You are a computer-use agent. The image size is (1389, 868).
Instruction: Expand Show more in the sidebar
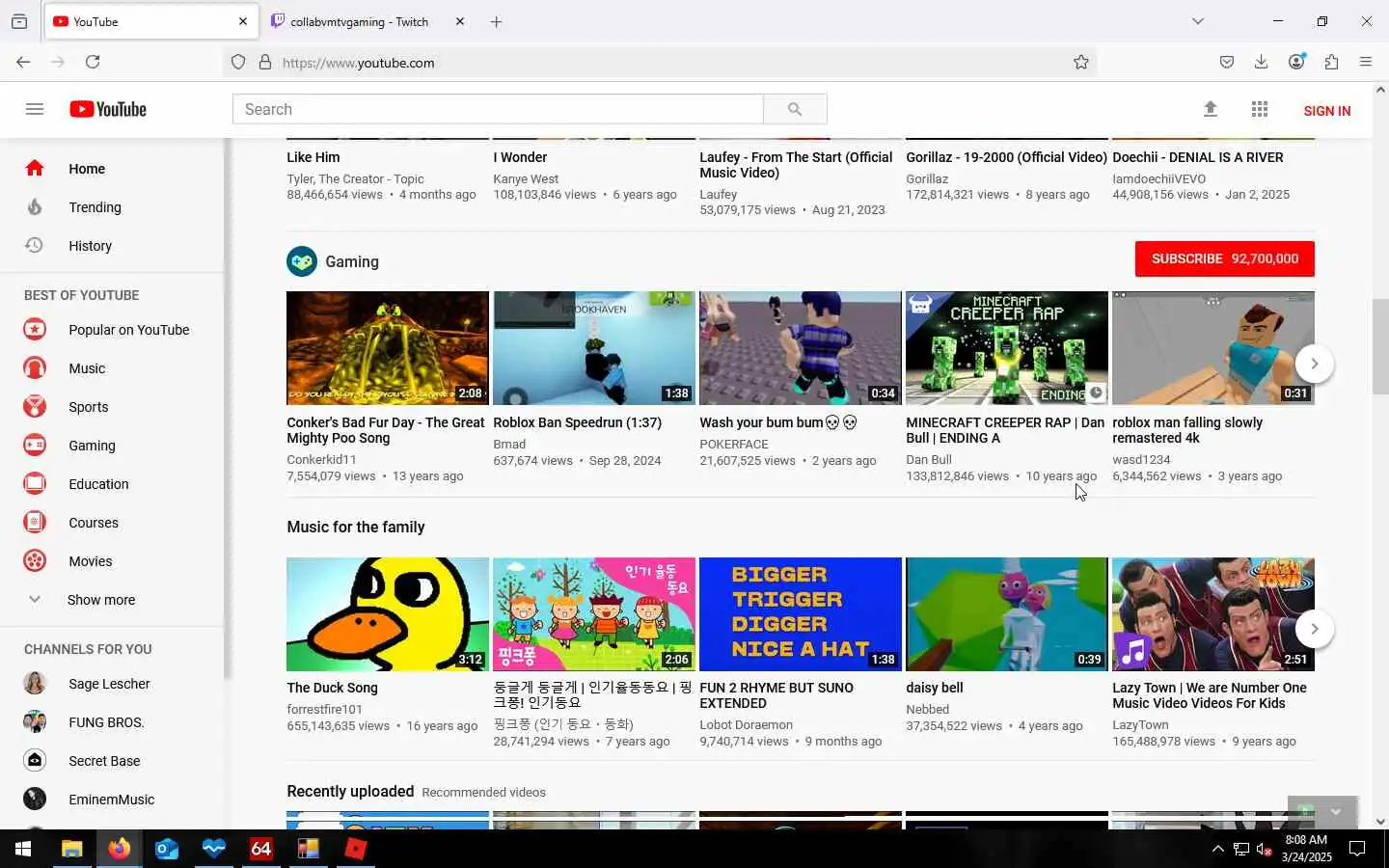(101, 600)
